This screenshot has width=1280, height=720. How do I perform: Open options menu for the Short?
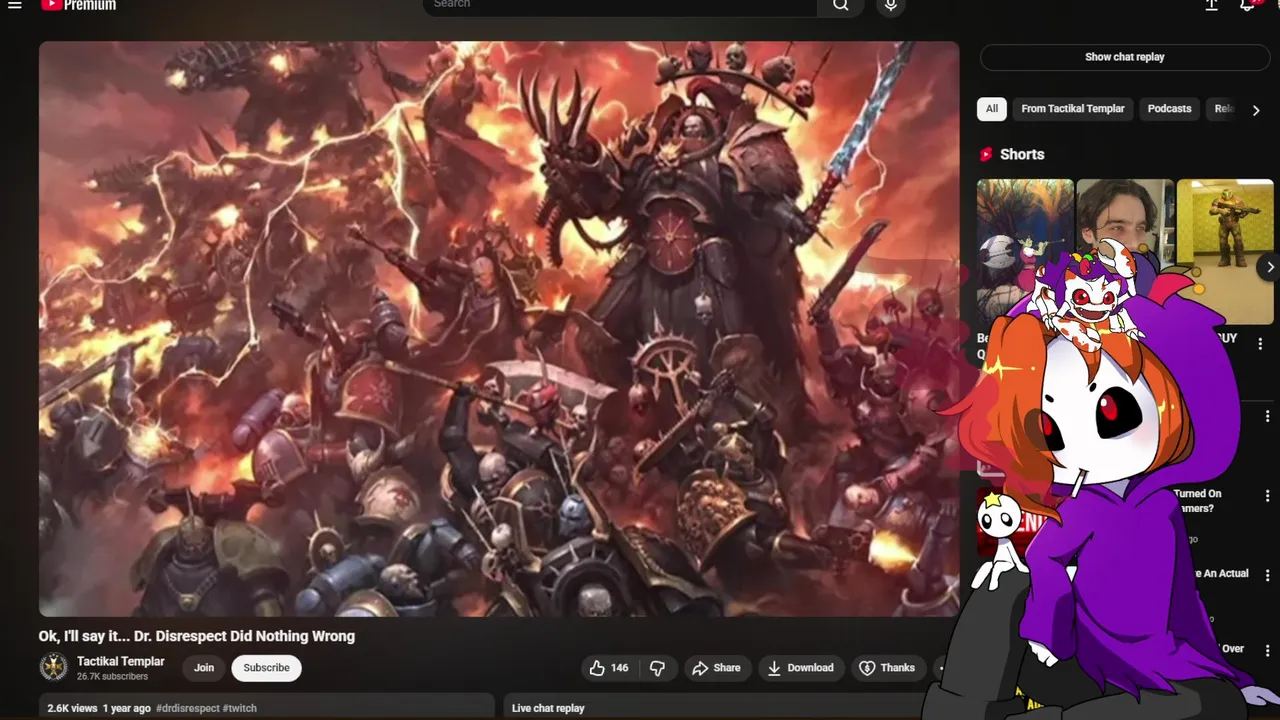pos(1260,344)
